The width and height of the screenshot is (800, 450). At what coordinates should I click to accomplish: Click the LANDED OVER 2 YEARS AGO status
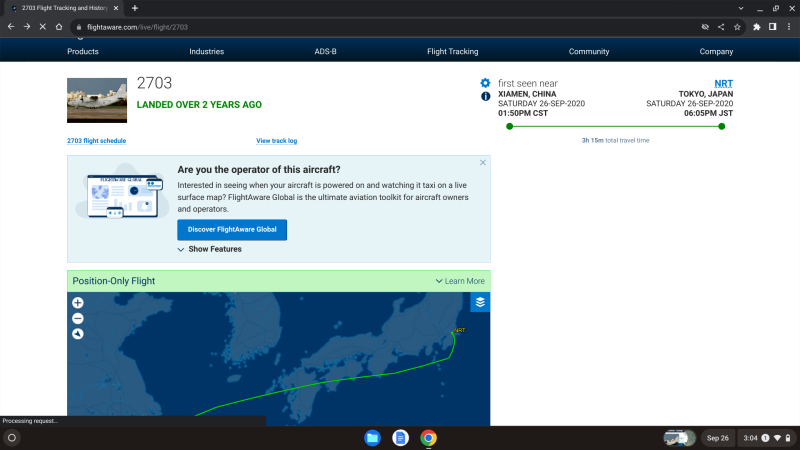(x=199, y=105)
